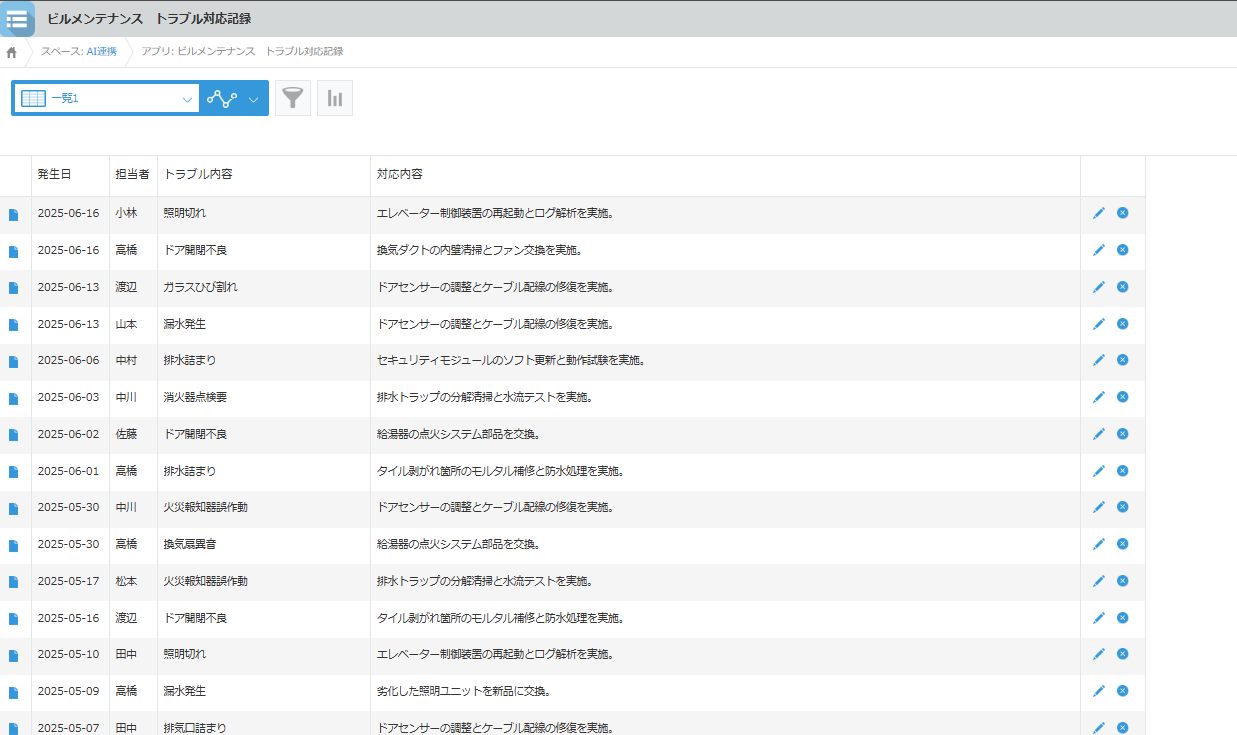Open details of 中川 消火器点検要 record
The width and height of the screenshot is (1237, 735).
point(14,398)
